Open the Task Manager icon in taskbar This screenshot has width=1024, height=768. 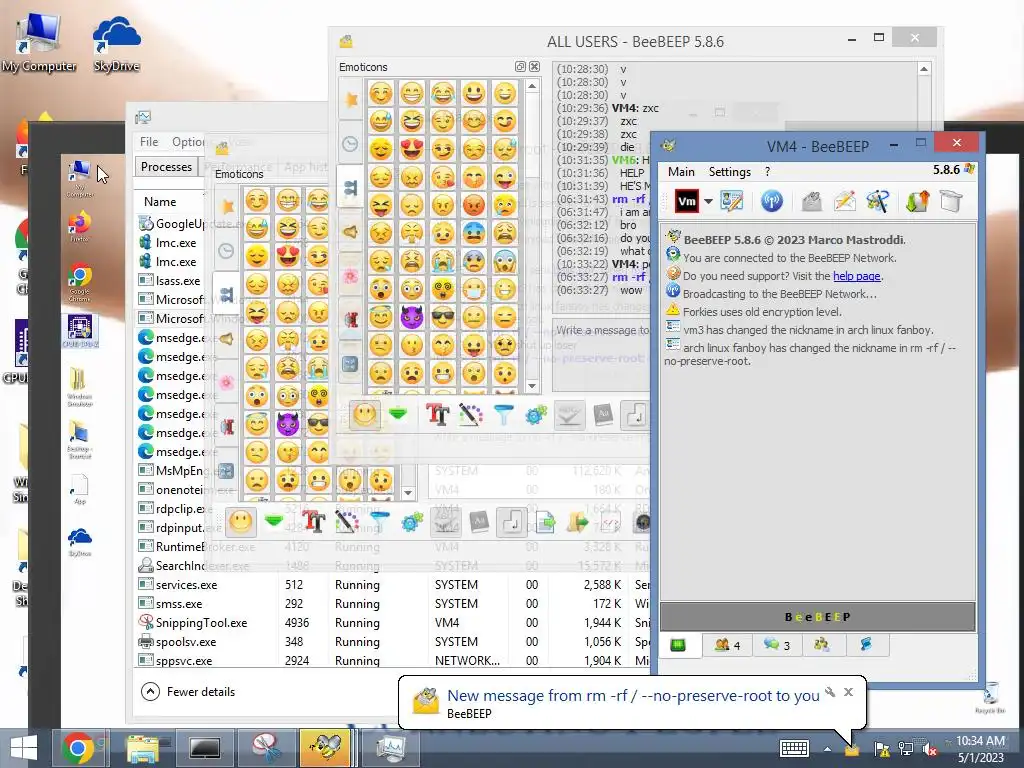391,747
